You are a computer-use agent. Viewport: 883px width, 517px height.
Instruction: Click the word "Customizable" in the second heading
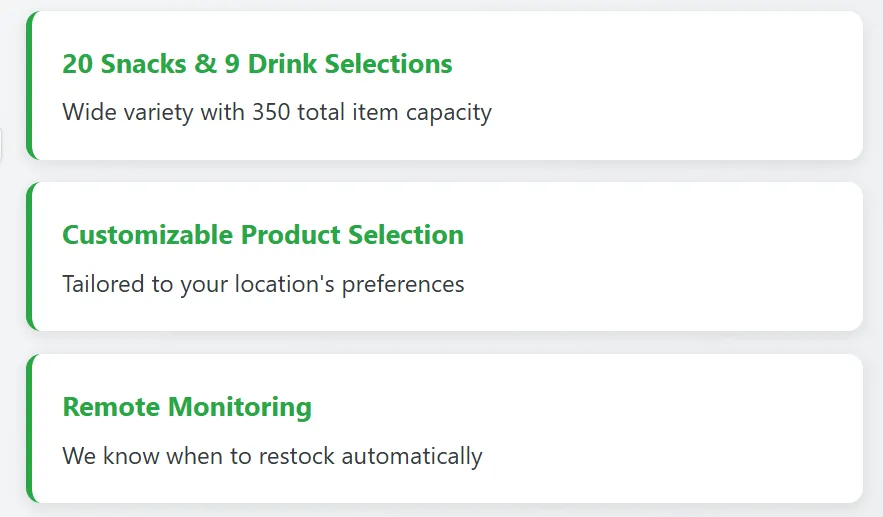148,235
